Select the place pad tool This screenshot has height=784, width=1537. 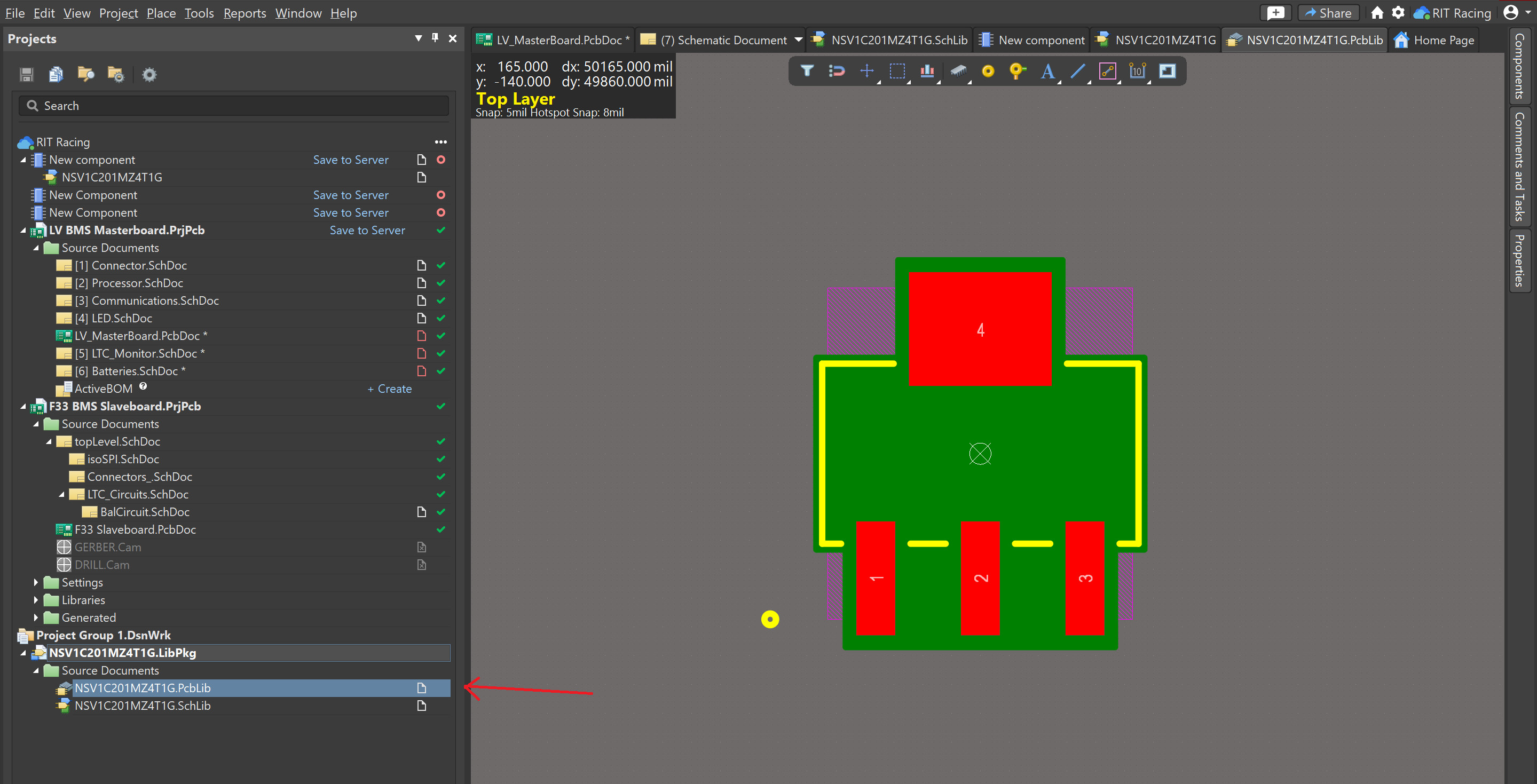pos(988,71)
